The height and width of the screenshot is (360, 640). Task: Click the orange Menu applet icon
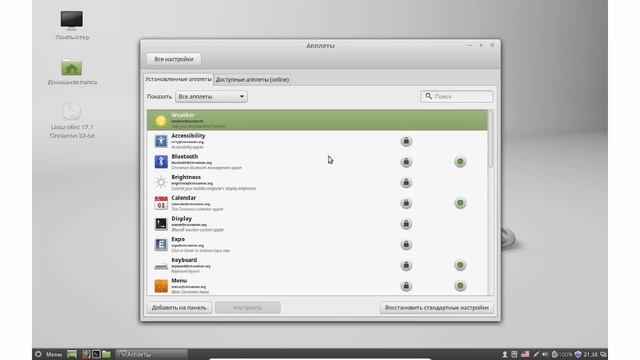tap(161, 286)
